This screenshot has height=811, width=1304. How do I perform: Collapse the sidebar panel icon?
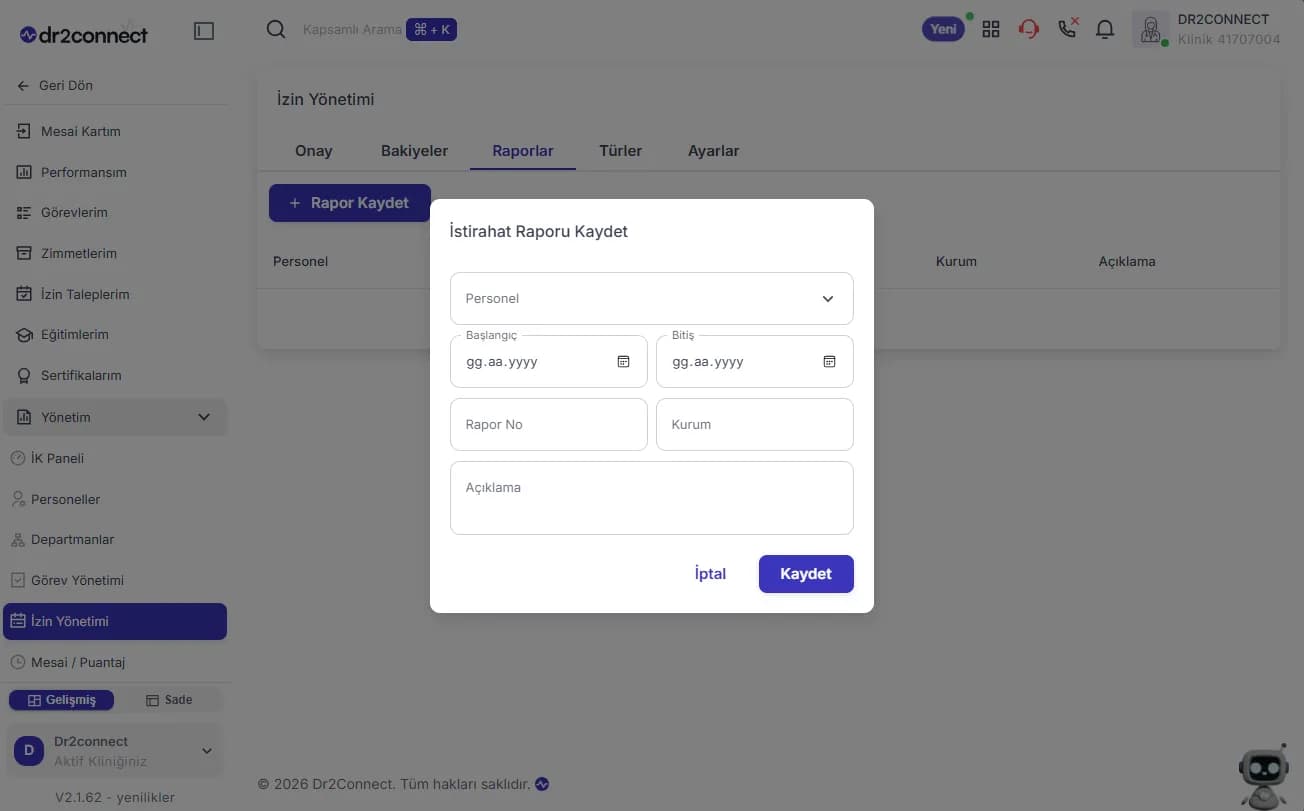coord(204,31)
